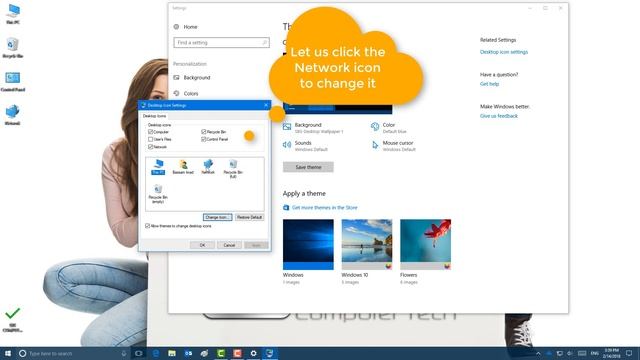Open Outlook from the taskbar
This screenshot has width=640, height=360.
(x=188, y=353)
